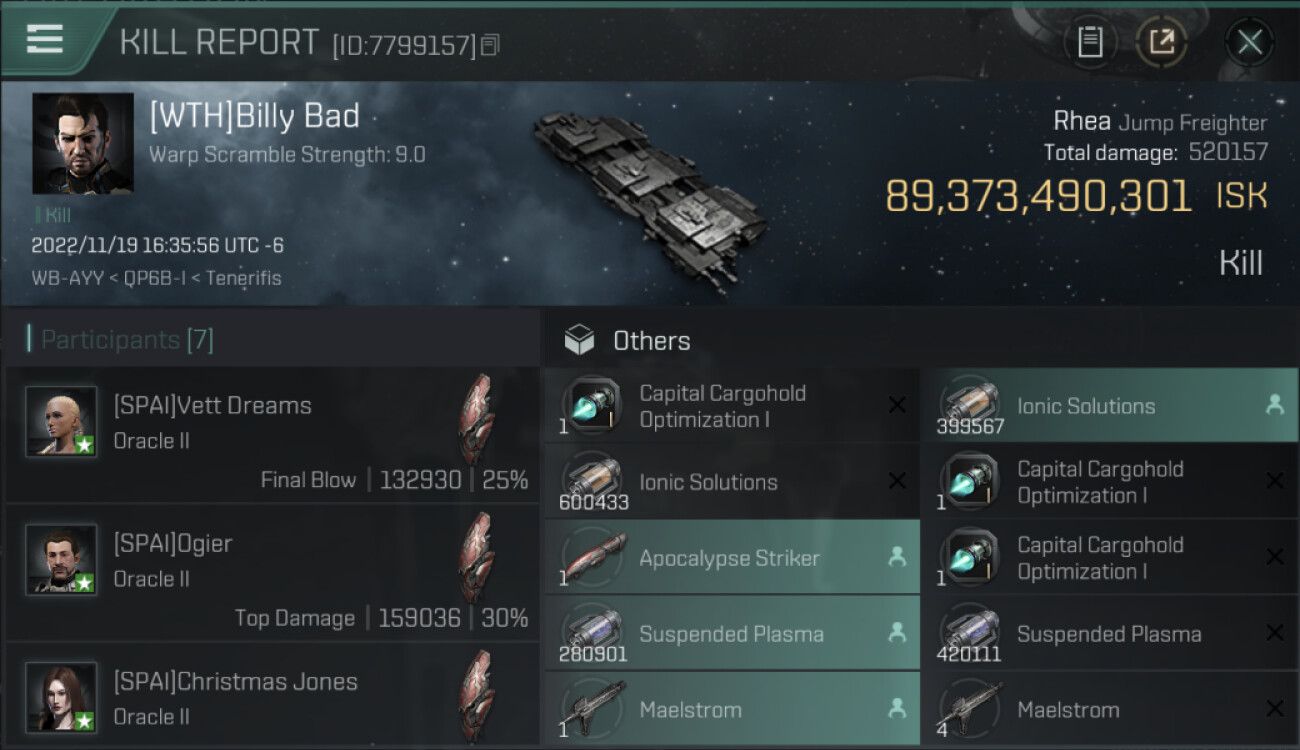Select Christmas Jones' portrait
This screenshot has height=750, width=1300.
tap(61, 697)
